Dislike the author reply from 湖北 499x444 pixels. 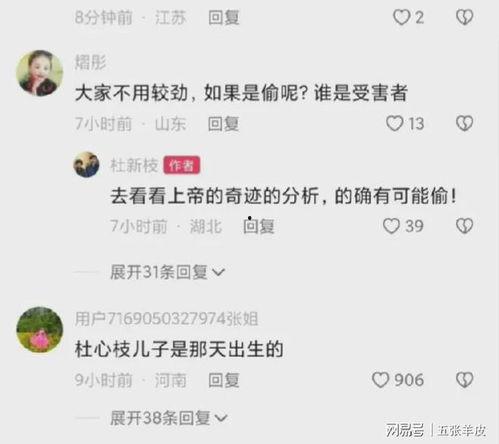[464, 226]
